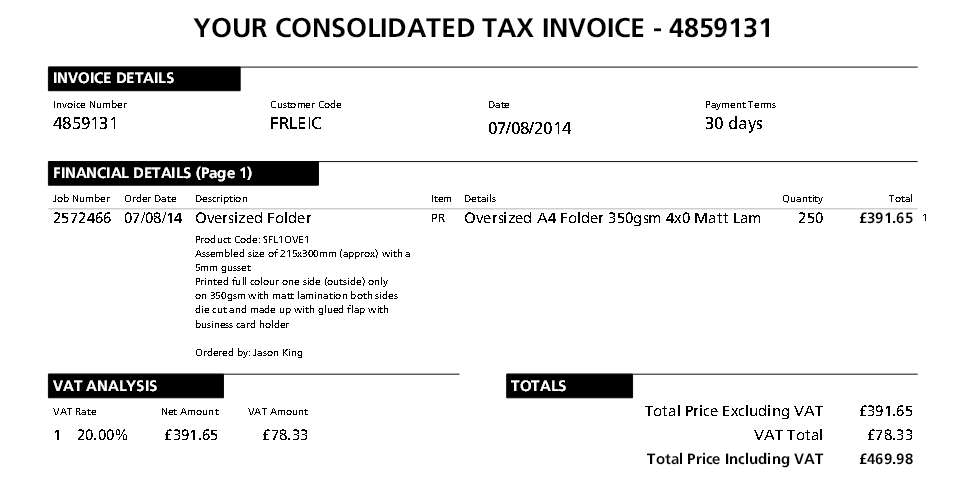The height and width of the screenshot is (485, 953).
Task: Click the invoice date 07/08/2014
Action: click(529, 128)
